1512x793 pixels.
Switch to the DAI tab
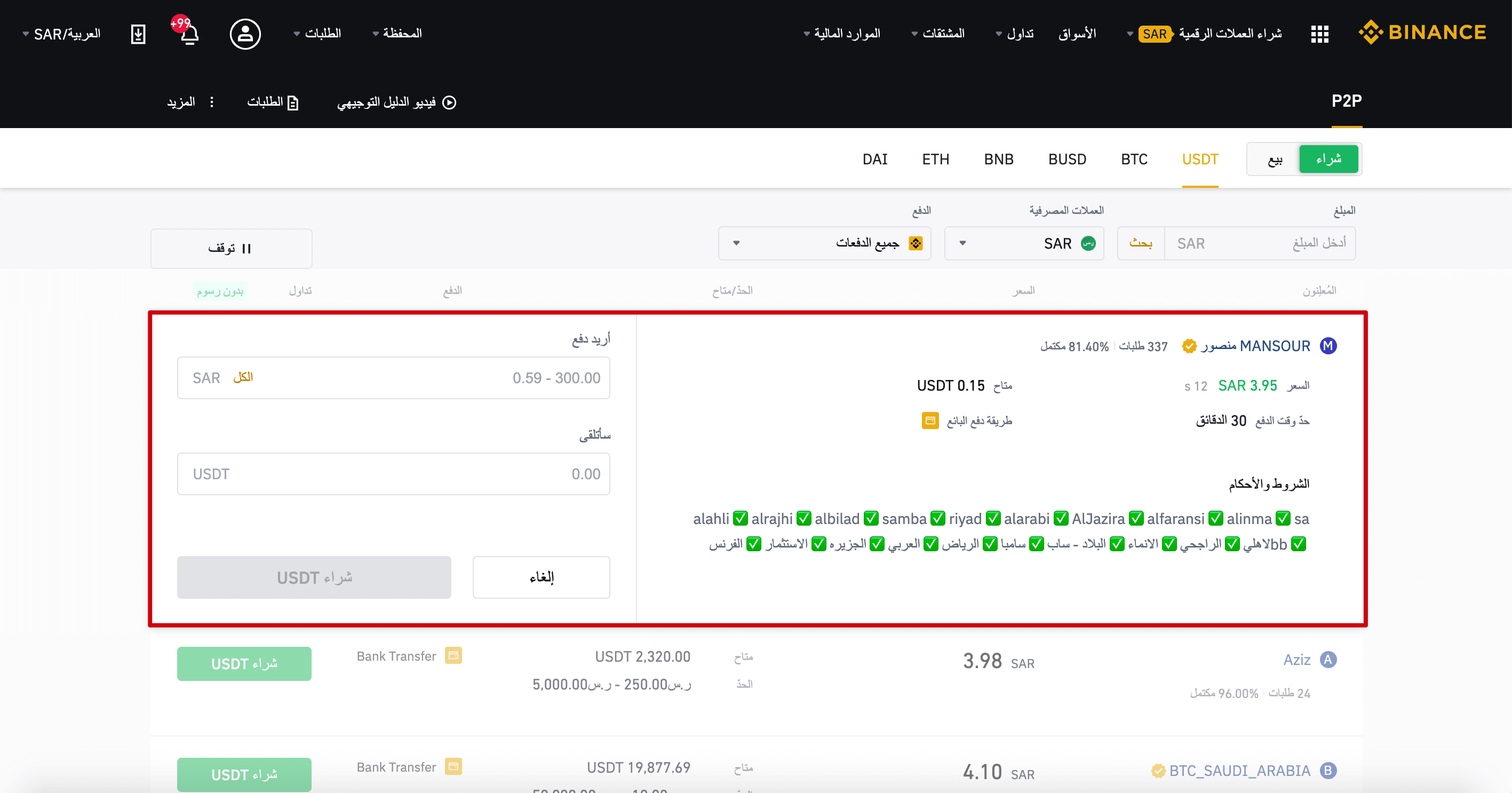point(874,159)
